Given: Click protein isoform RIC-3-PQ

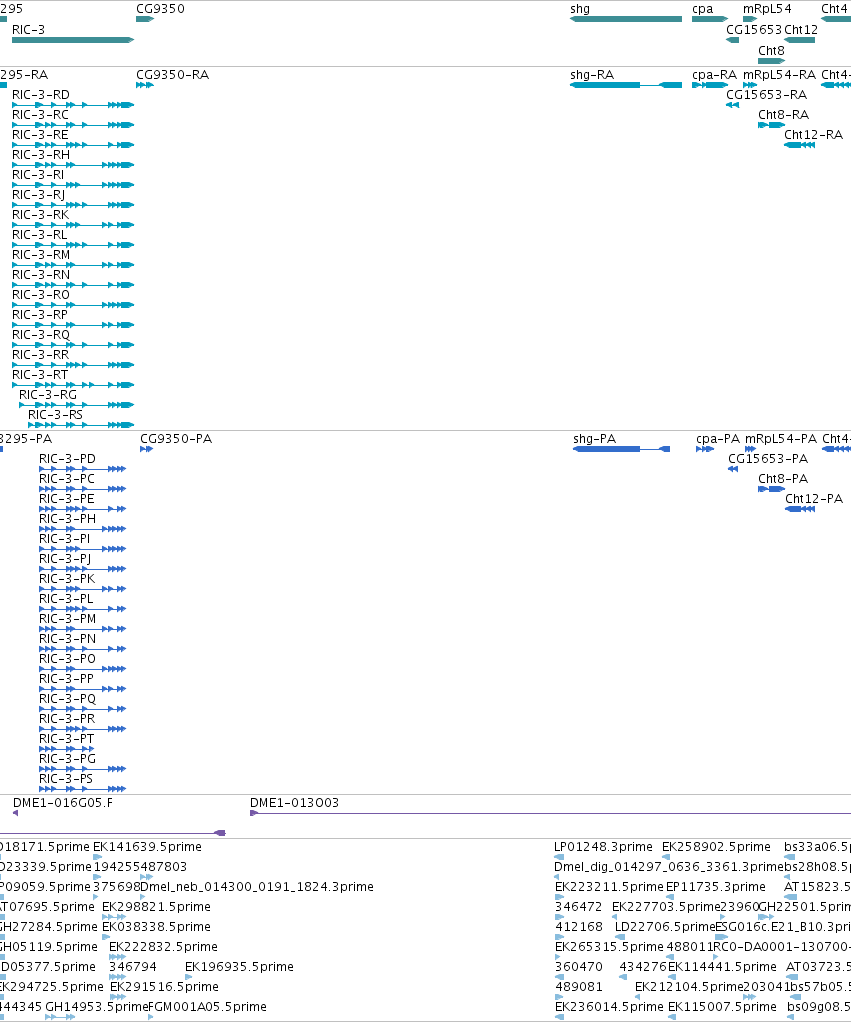Looking at the screenshot, I should (x=67, y=699).
